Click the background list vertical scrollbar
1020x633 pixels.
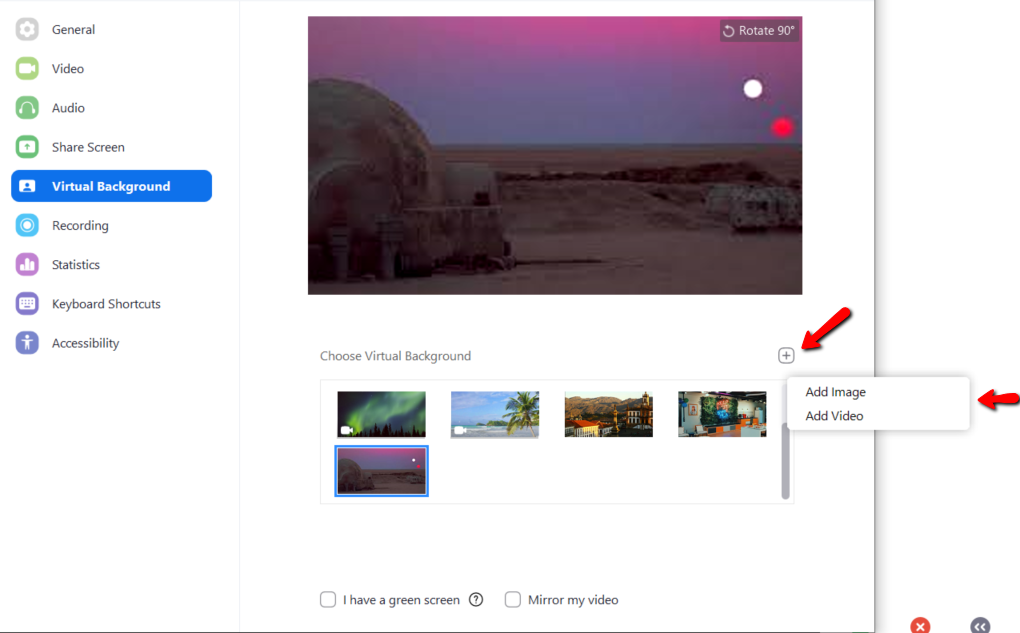[786, 460]
